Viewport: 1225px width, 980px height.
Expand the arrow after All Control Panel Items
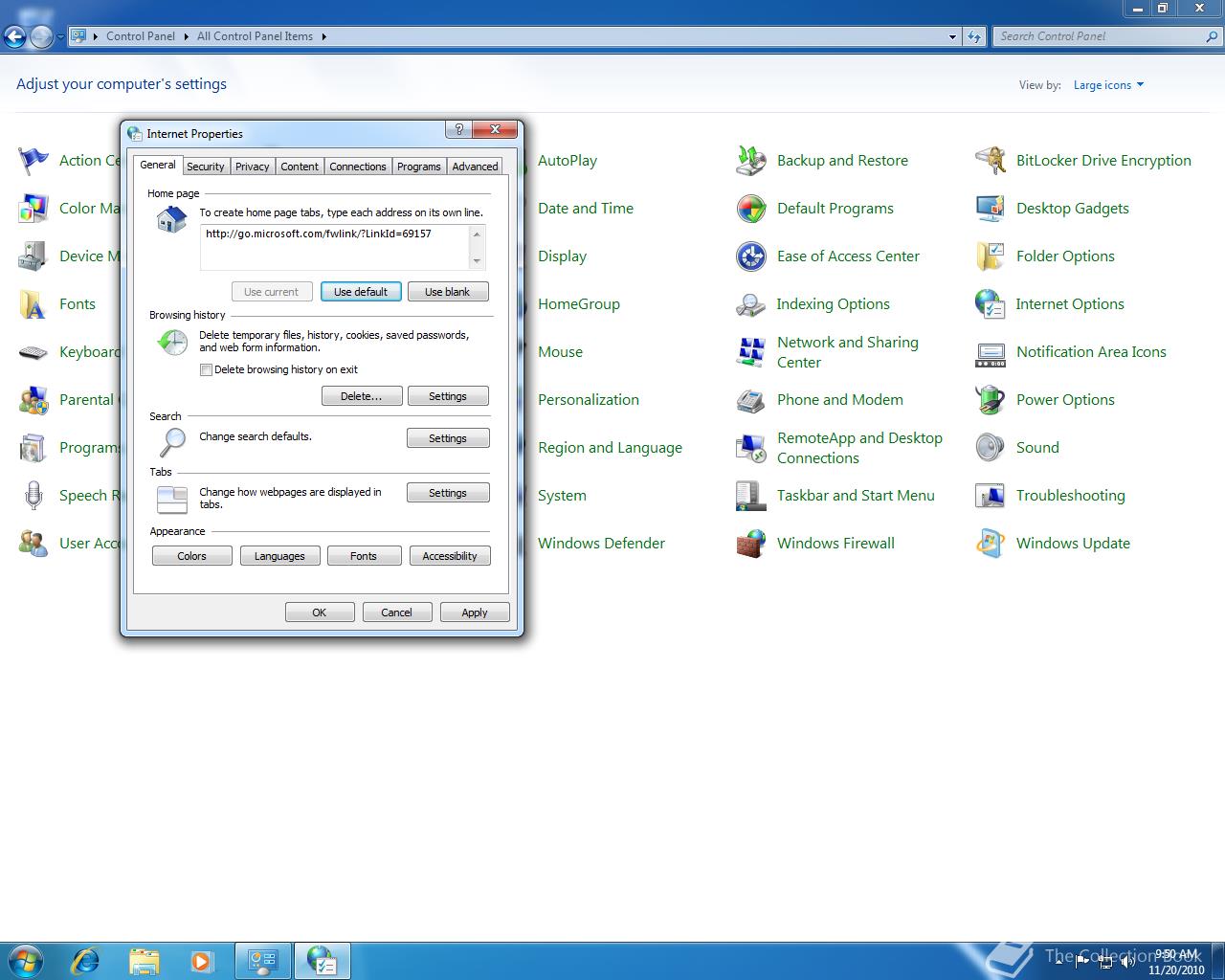(x=323, y=36)
